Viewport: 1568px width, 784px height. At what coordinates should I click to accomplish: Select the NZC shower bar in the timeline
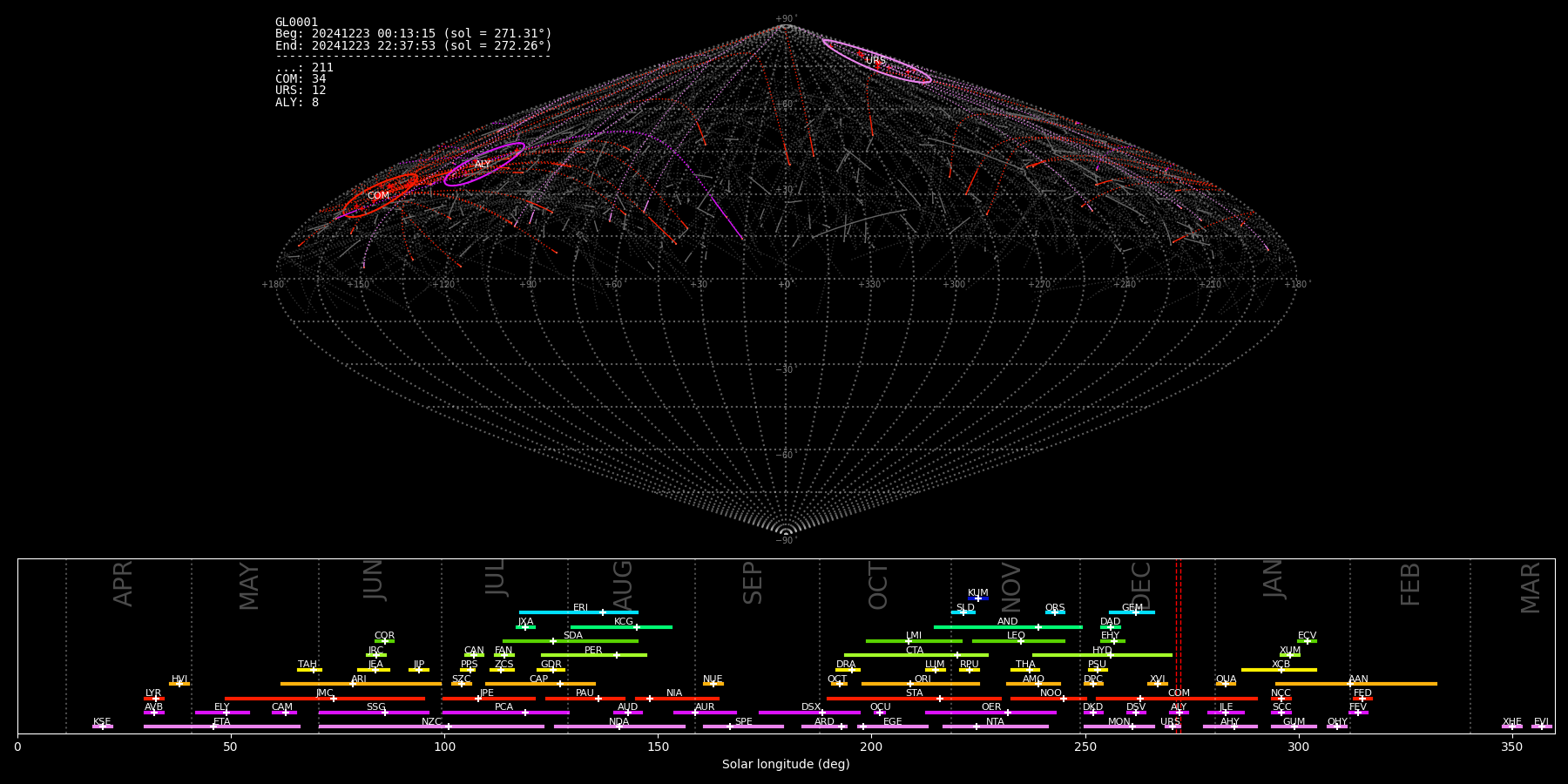(431, 727)
